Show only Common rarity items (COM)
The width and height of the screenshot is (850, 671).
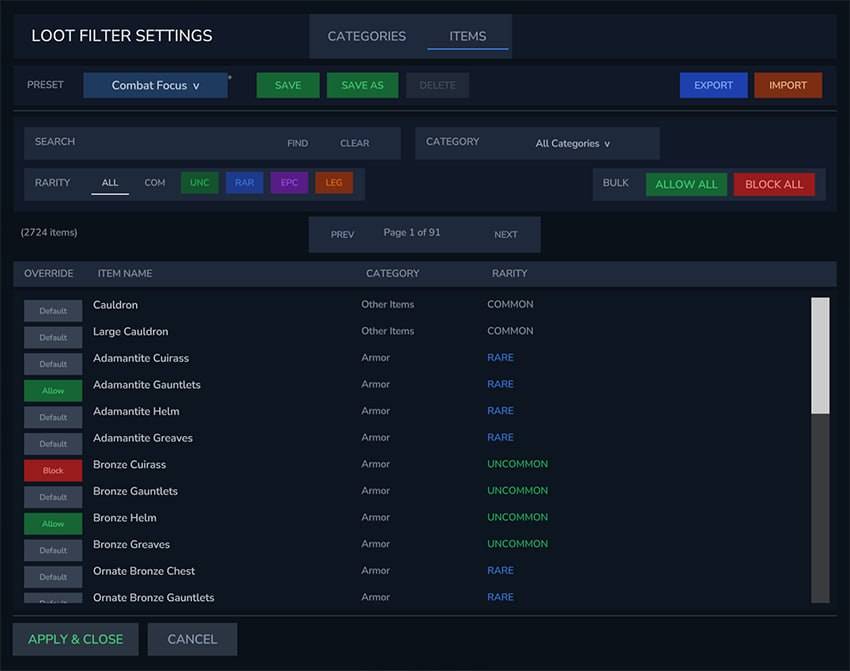tap(155, 183)
